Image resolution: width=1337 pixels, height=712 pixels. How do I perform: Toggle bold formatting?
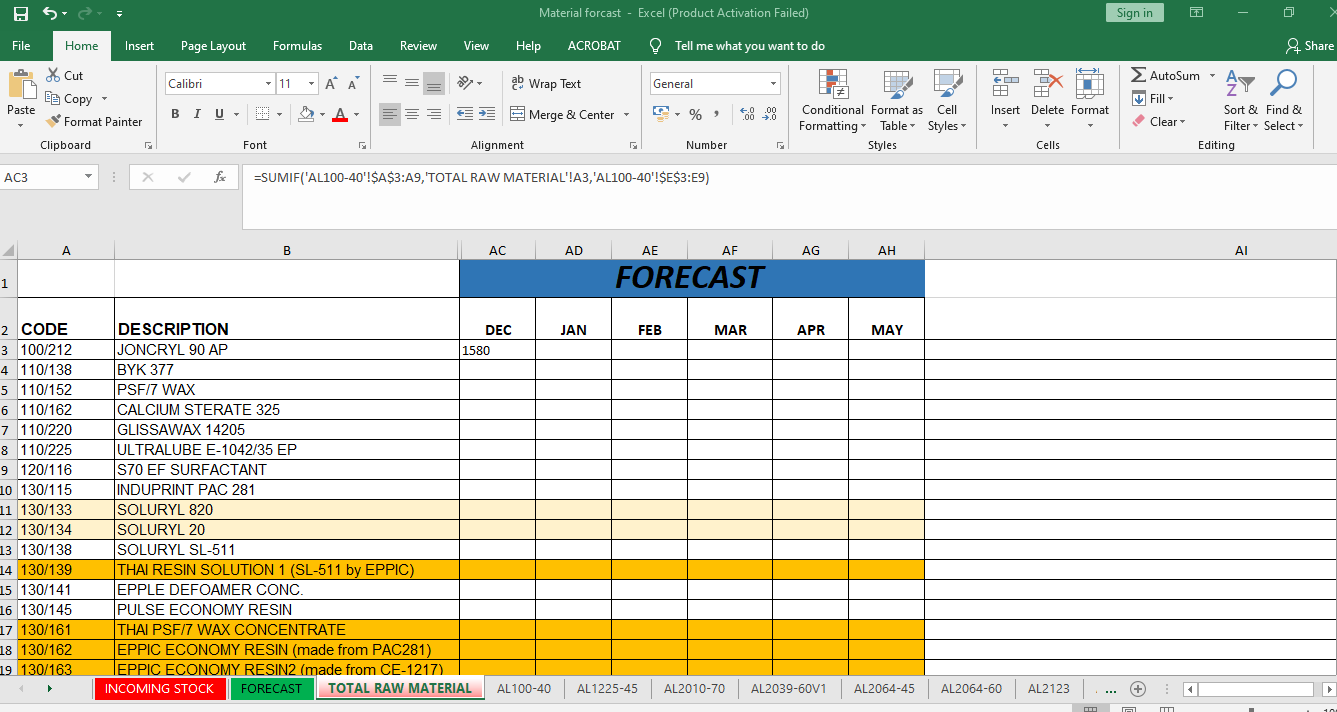175,114
